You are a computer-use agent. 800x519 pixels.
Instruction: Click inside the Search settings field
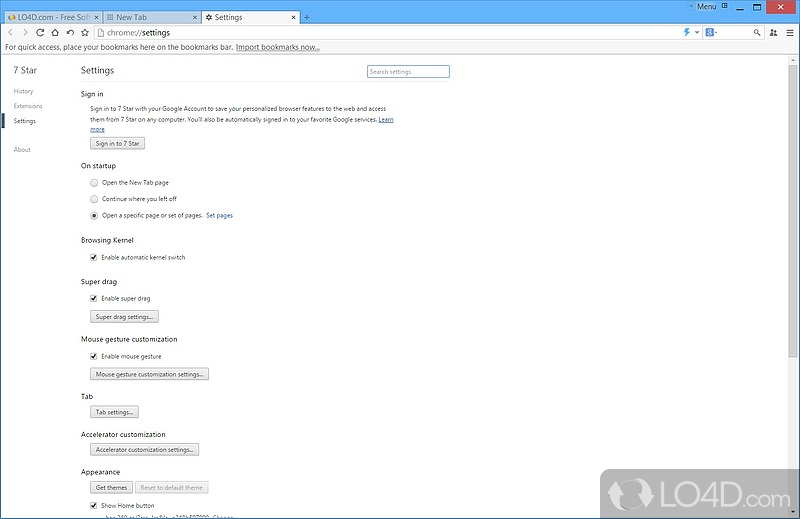408,71
